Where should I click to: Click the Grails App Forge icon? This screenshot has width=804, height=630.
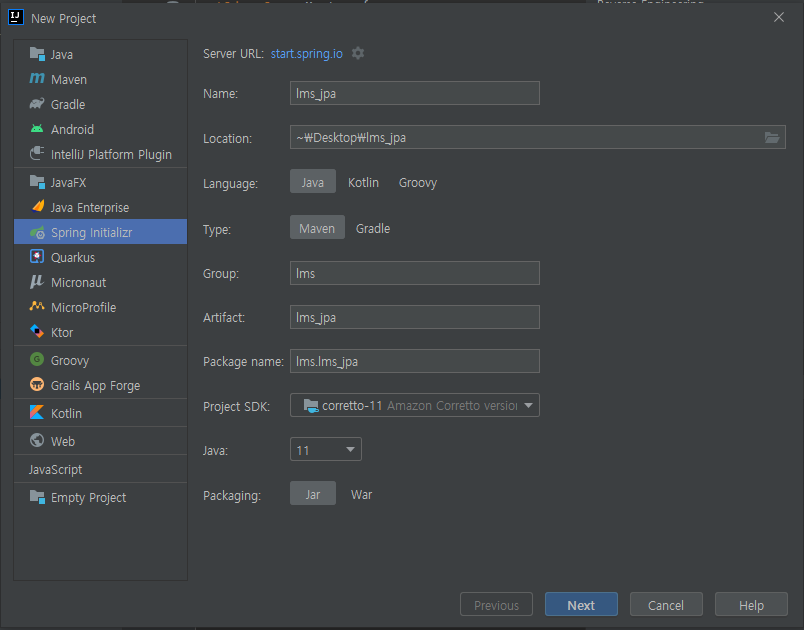click(37, 384)
